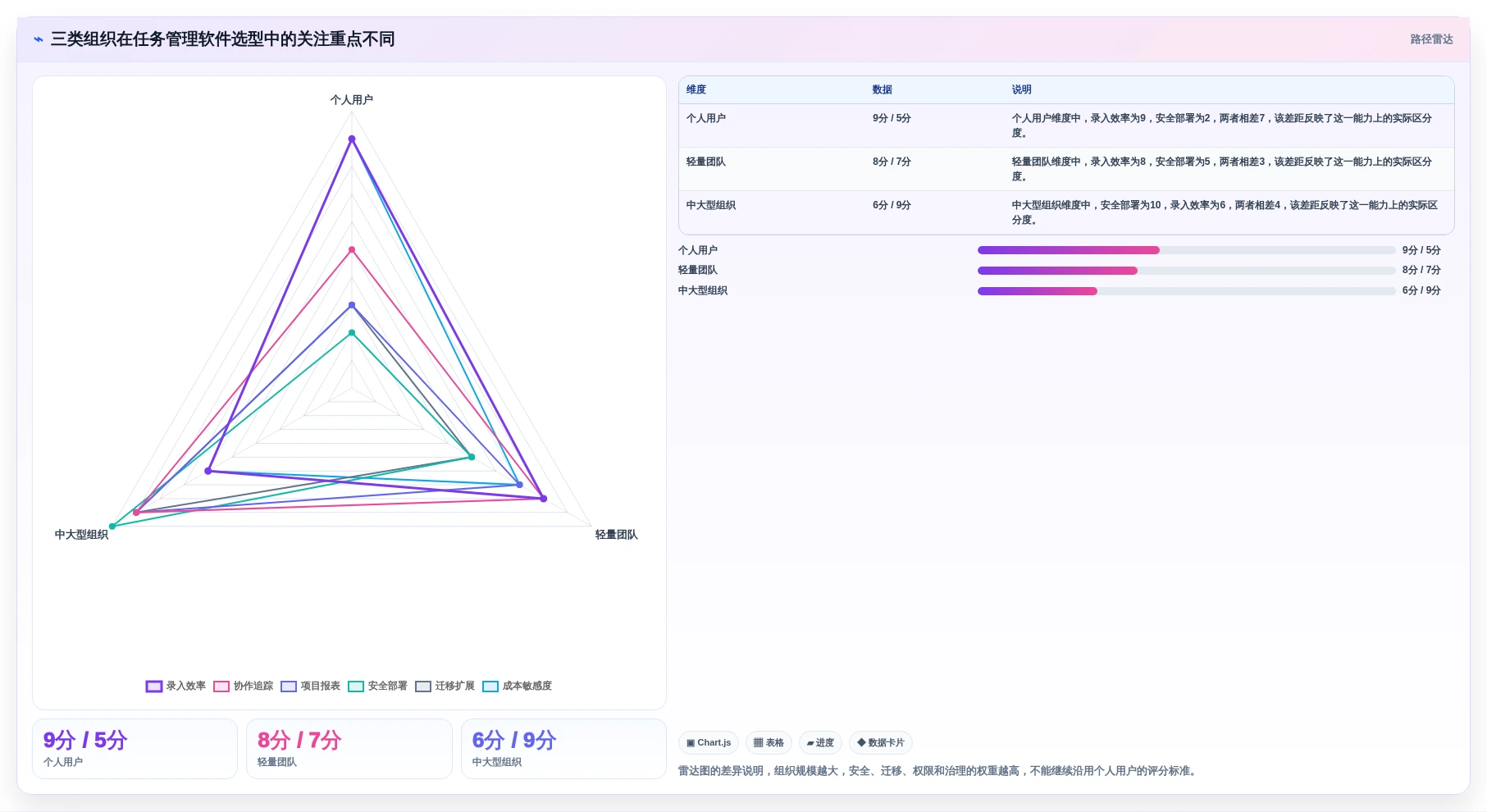The width and height of the screenshot is (1487, 812).
Task: Click the 说明 column header
Action: click(x=1022, y=90)
